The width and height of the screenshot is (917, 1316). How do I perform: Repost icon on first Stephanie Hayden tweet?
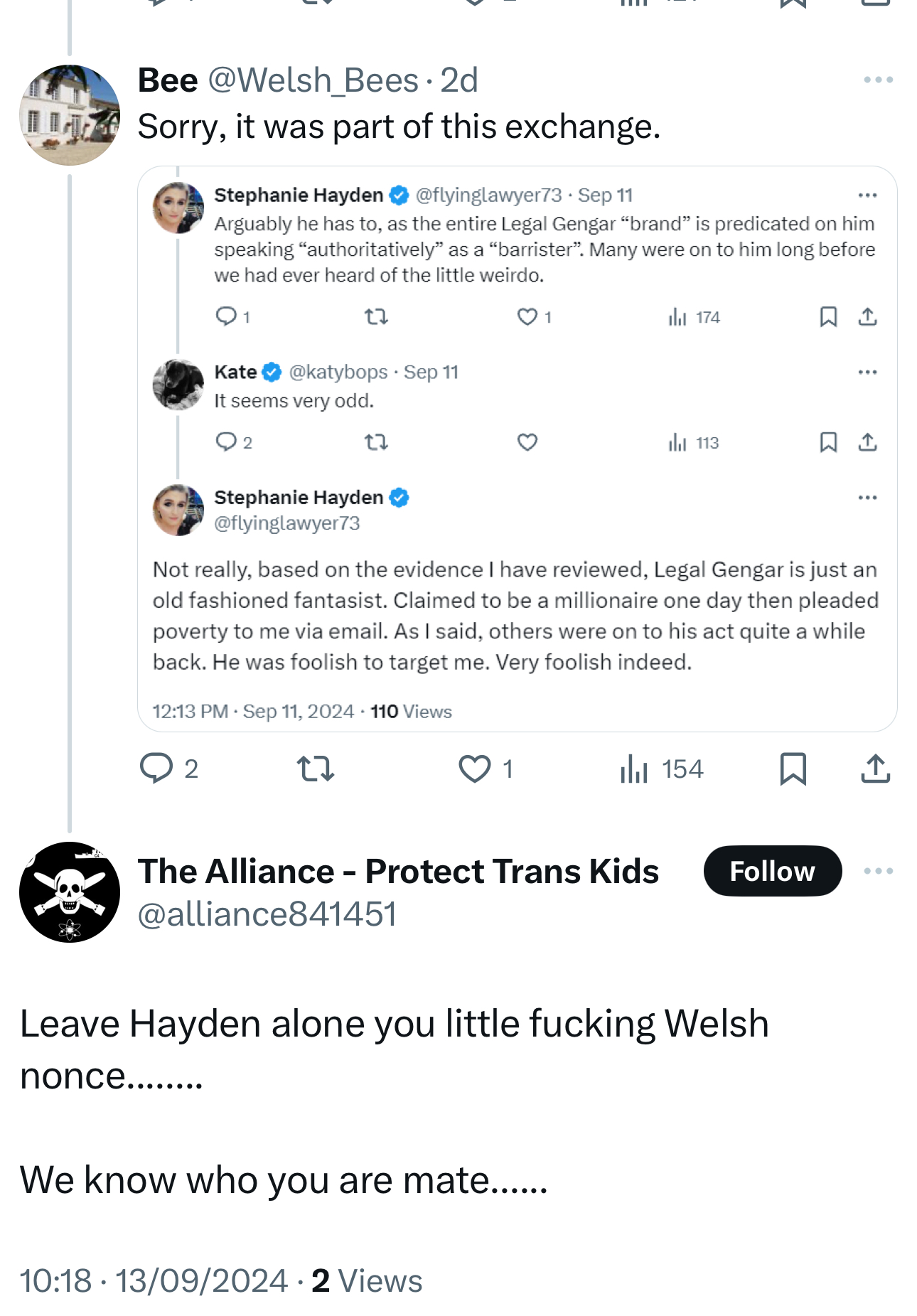[376, 316]
